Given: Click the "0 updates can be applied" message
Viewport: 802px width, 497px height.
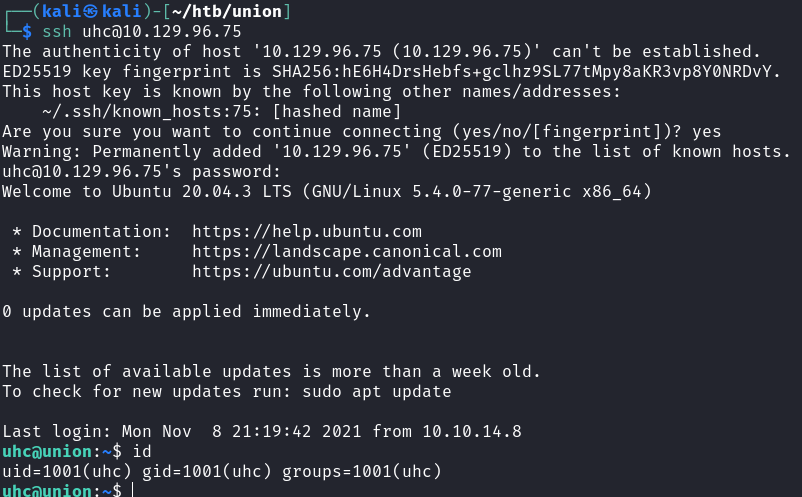Looking at the screenshot, I should (x=186, y=311).
